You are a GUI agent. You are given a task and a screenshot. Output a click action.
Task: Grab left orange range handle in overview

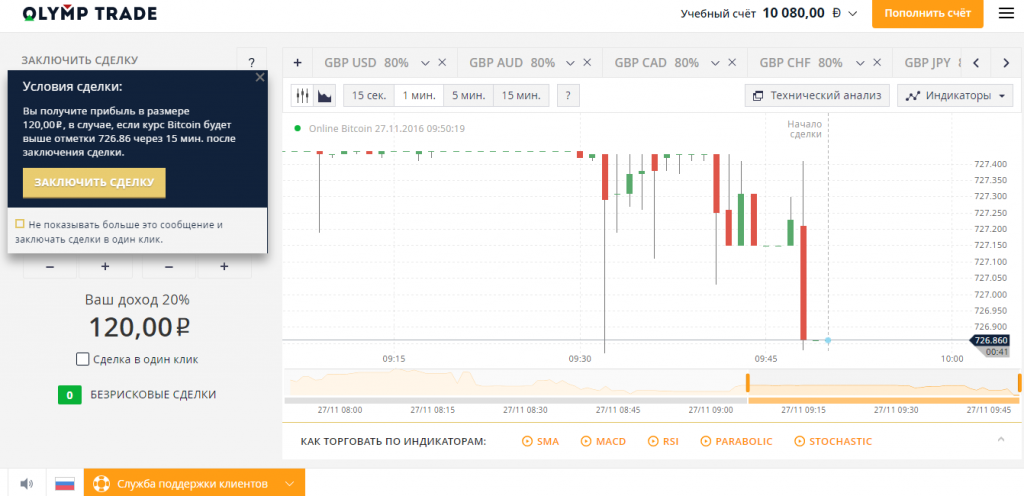tap(748, 382)
